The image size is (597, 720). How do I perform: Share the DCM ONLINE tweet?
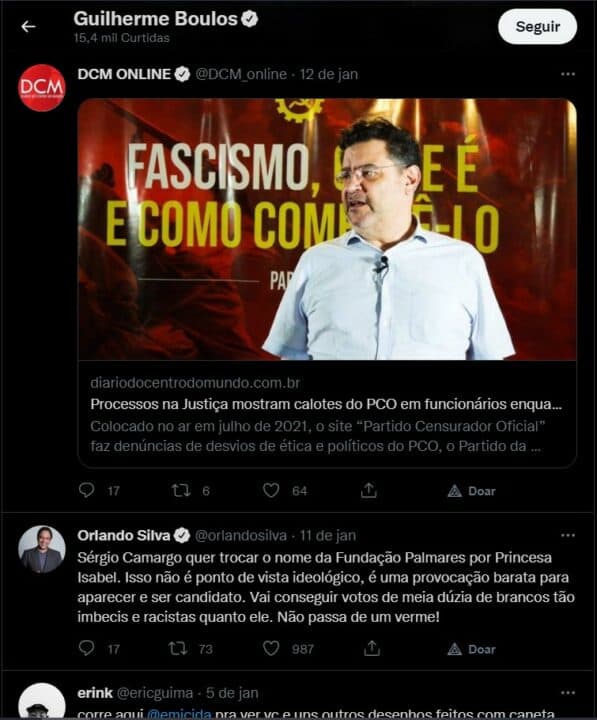click(x=368, y=490)
